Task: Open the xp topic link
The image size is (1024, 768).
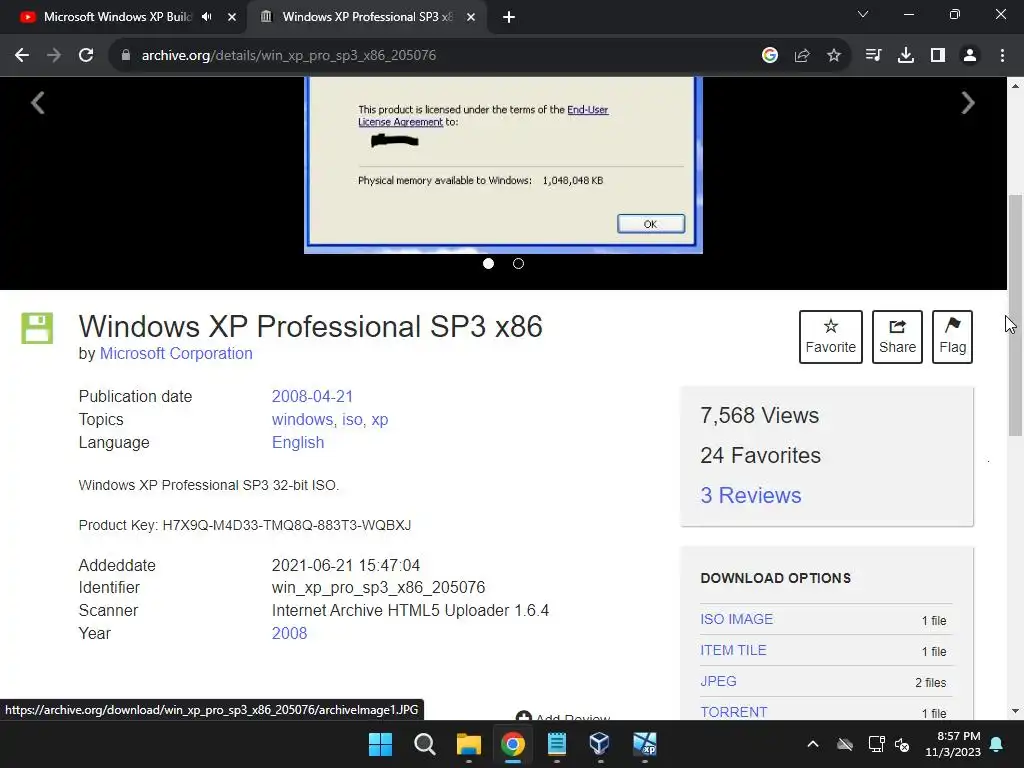Action: [x=379, y=419]
